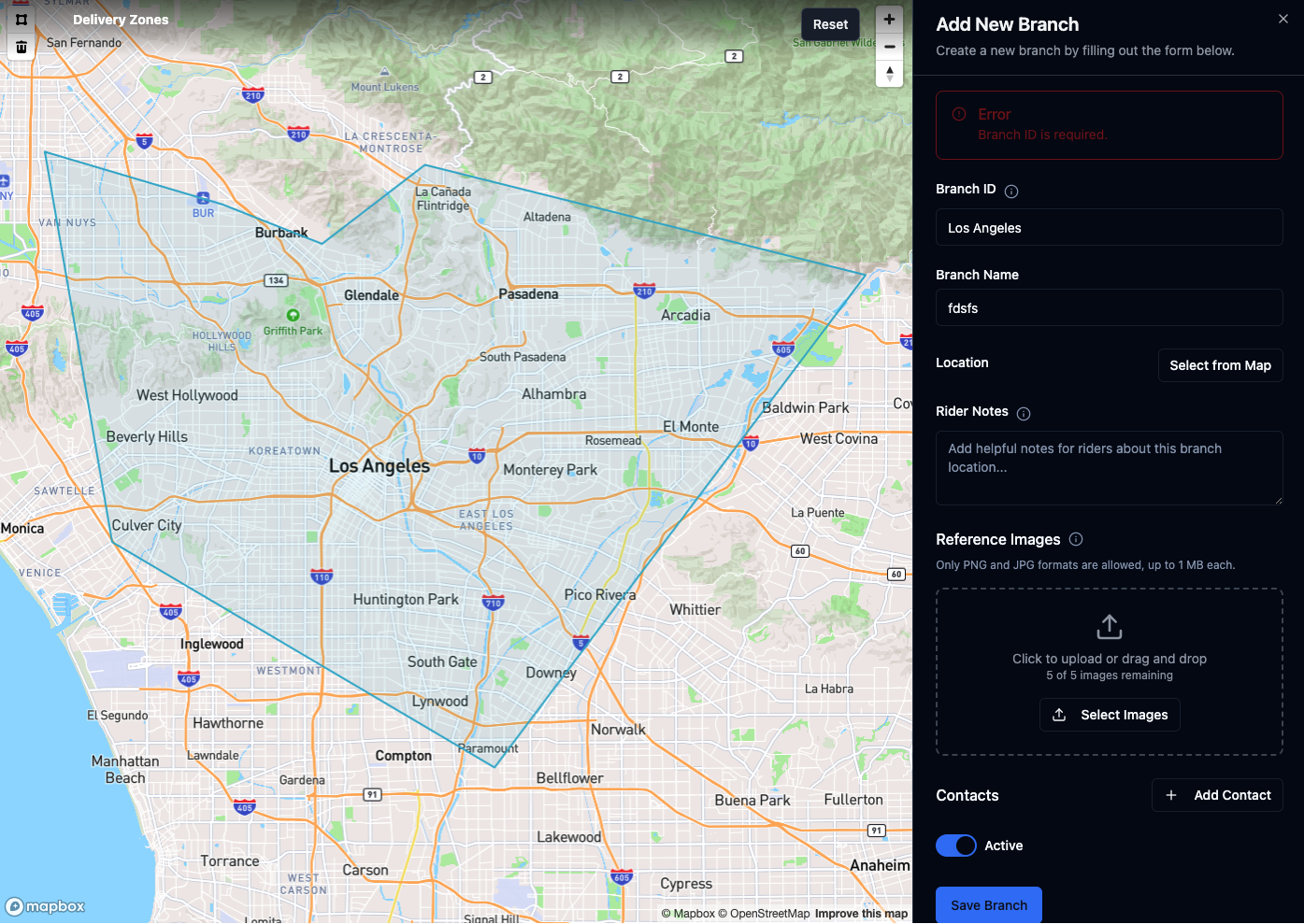This screenshot has height=924, width=1304.
Task: Click Branch ID info icon
Action: [x=1011, y=191]
